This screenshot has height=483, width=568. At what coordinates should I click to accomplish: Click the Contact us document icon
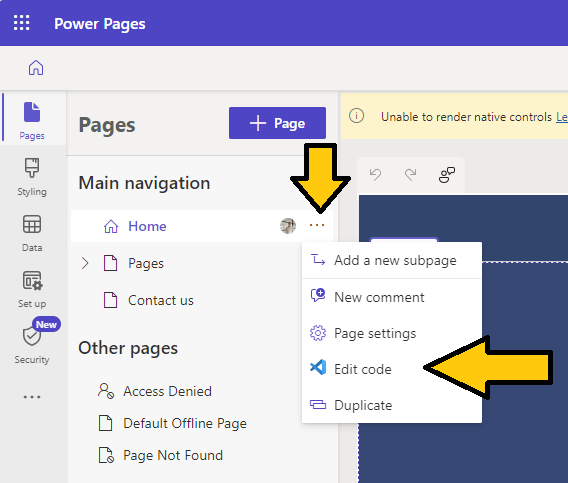pos(110,300)
